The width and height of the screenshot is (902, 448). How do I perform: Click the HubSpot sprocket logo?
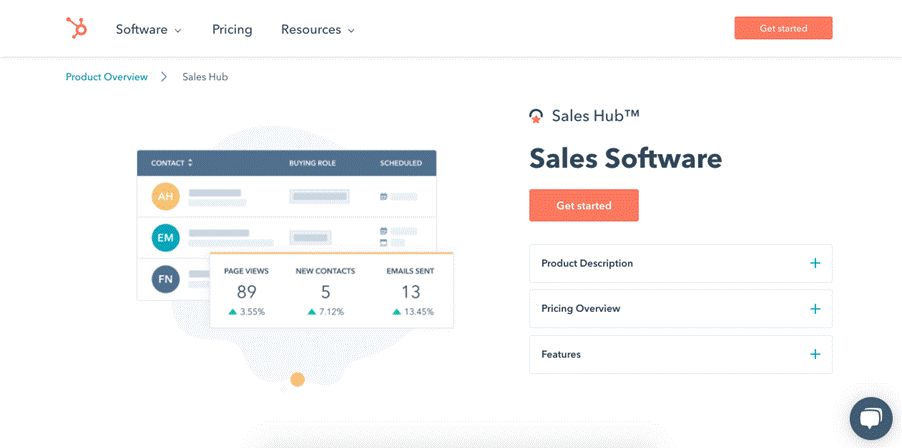76,28
